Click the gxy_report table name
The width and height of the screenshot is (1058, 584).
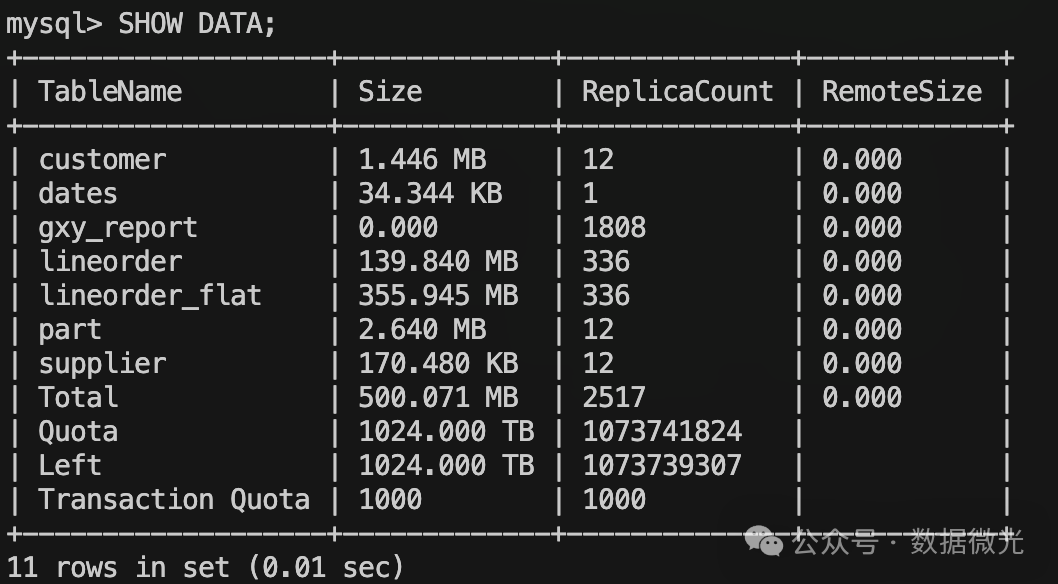pyautogui.click(x=118, y=228)
